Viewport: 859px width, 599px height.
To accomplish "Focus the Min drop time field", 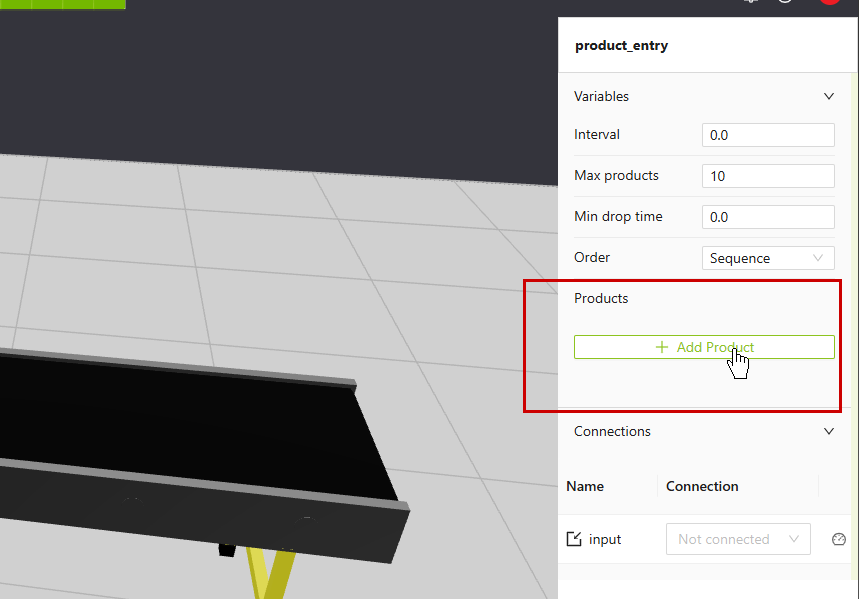I will click(x=768, y=217).
